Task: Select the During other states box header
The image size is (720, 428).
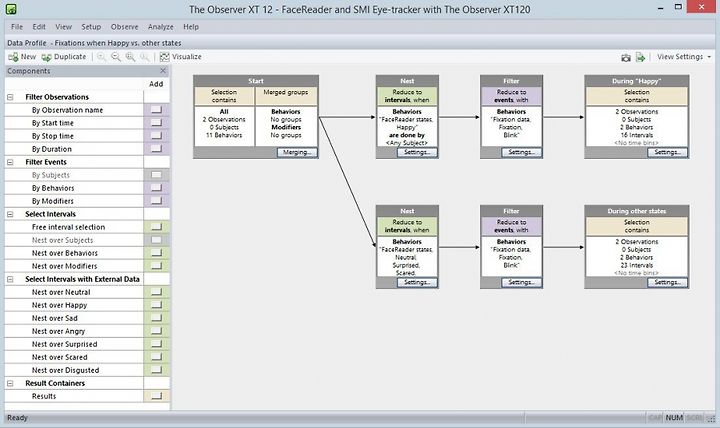Action: (636, 211)
